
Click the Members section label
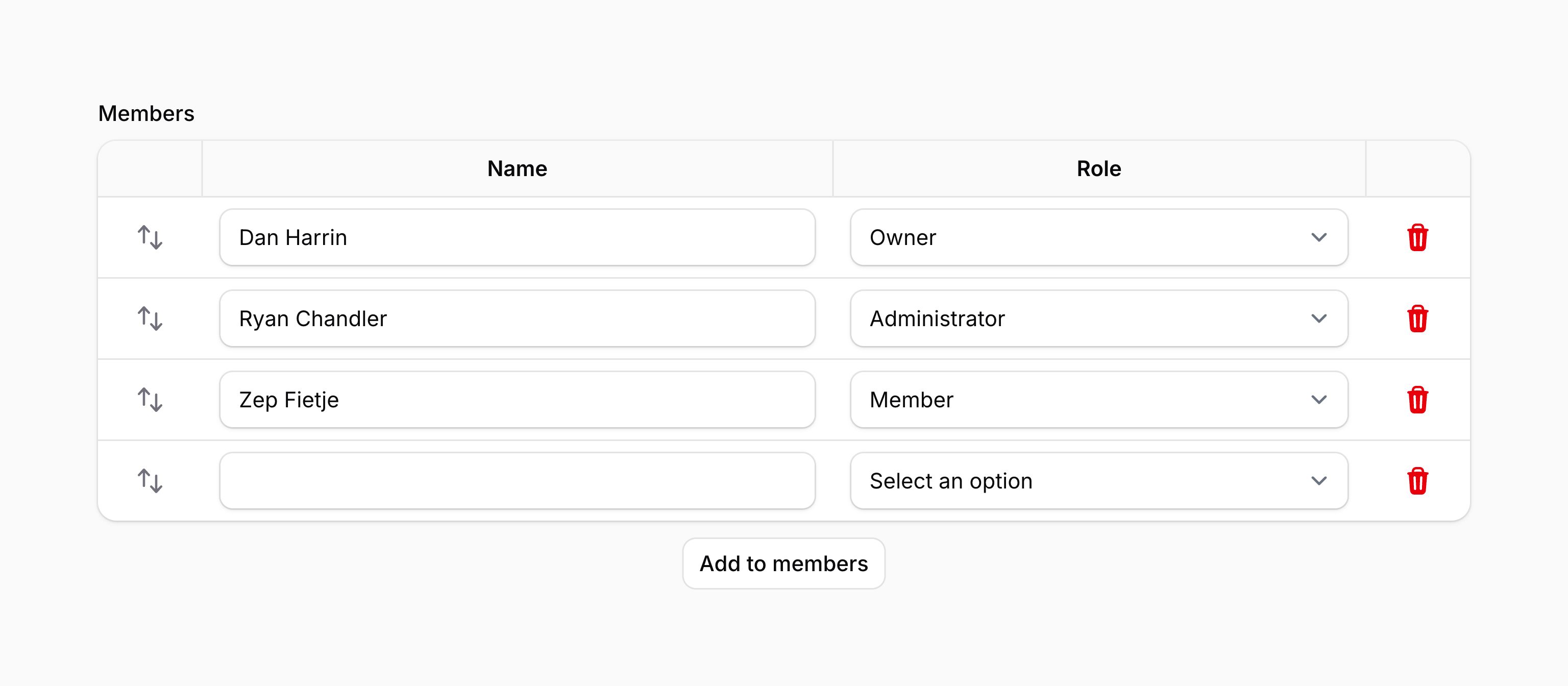click(146, 114)
